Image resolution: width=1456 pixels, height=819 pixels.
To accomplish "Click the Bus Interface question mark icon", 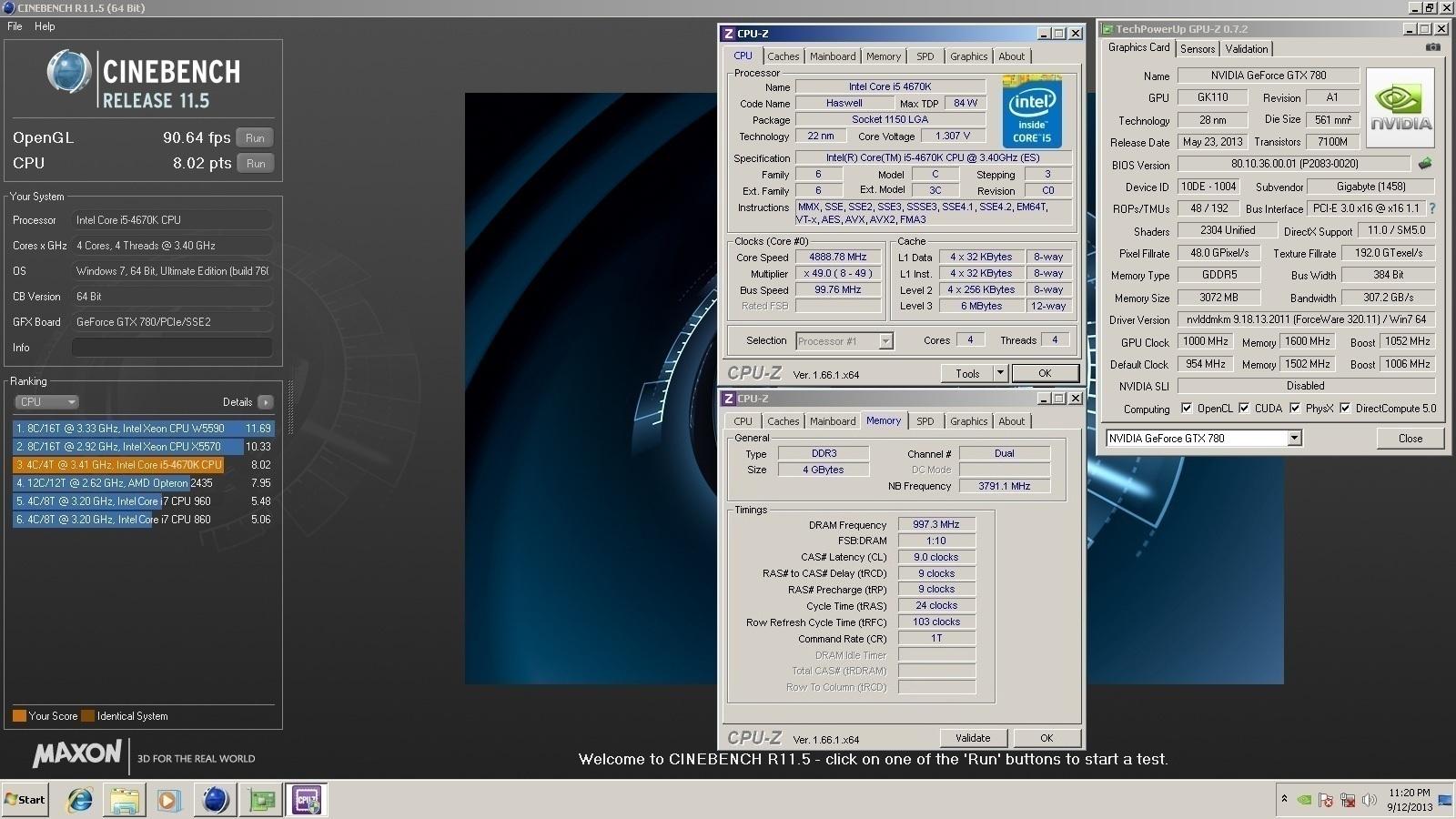I will (1432, 208).
